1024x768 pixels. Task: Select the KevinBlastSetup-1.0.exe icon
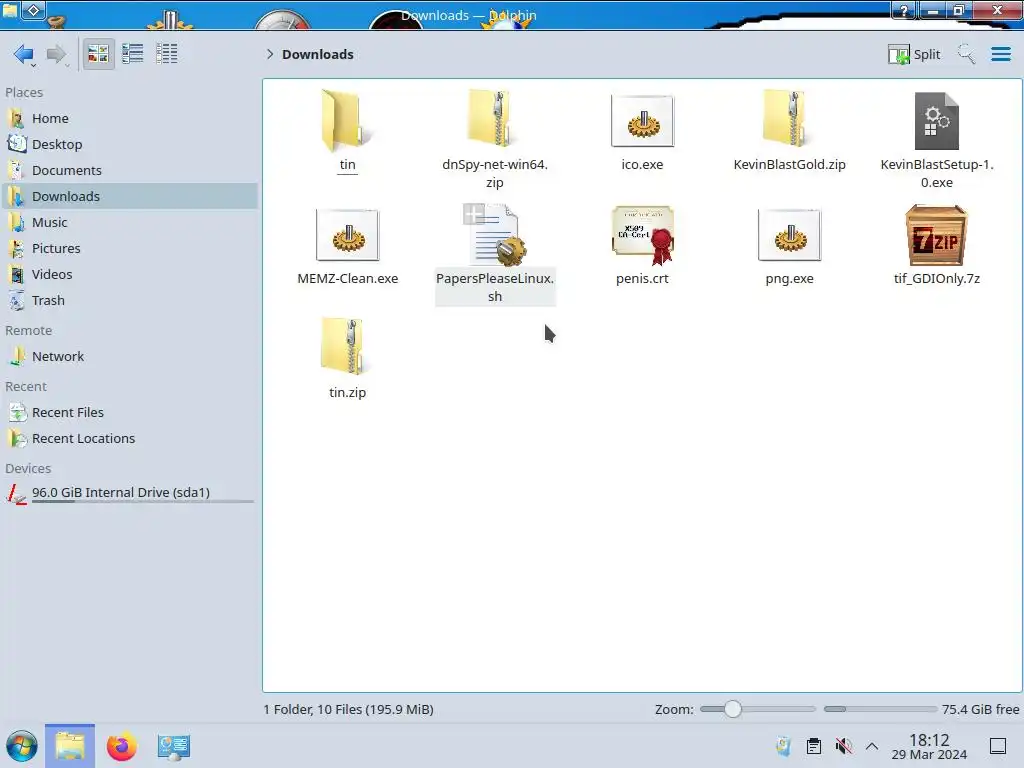coord(936,121)
